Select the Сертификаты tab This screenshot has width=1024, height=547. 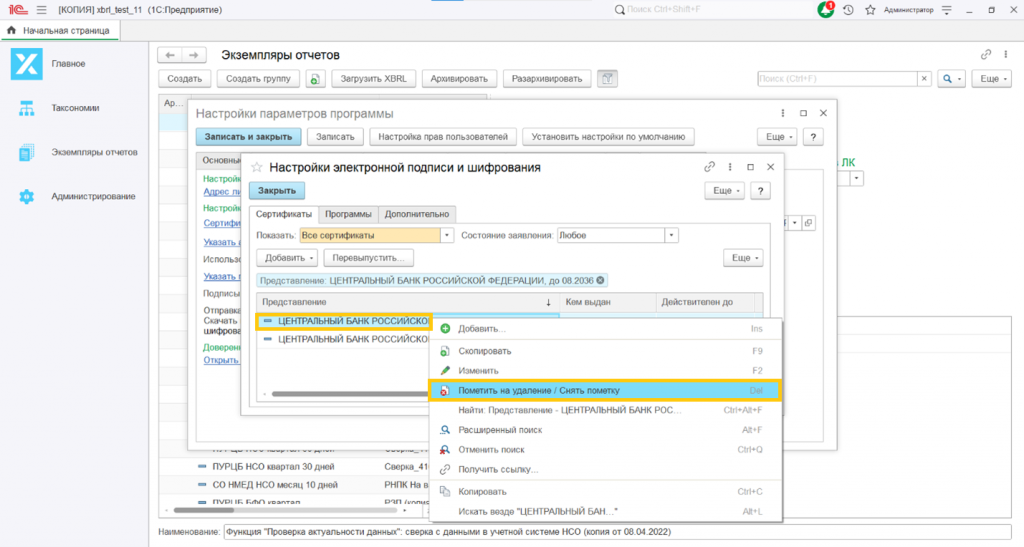pos(283,214)
